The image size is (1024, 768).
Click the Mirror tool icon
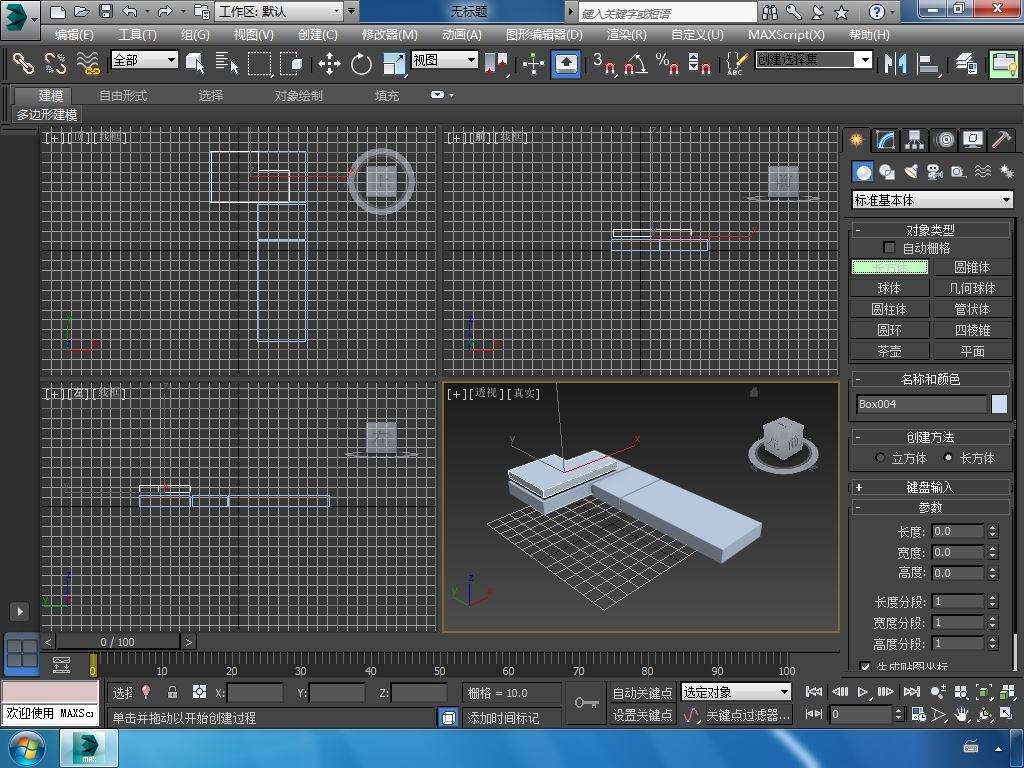click(895, 63)
